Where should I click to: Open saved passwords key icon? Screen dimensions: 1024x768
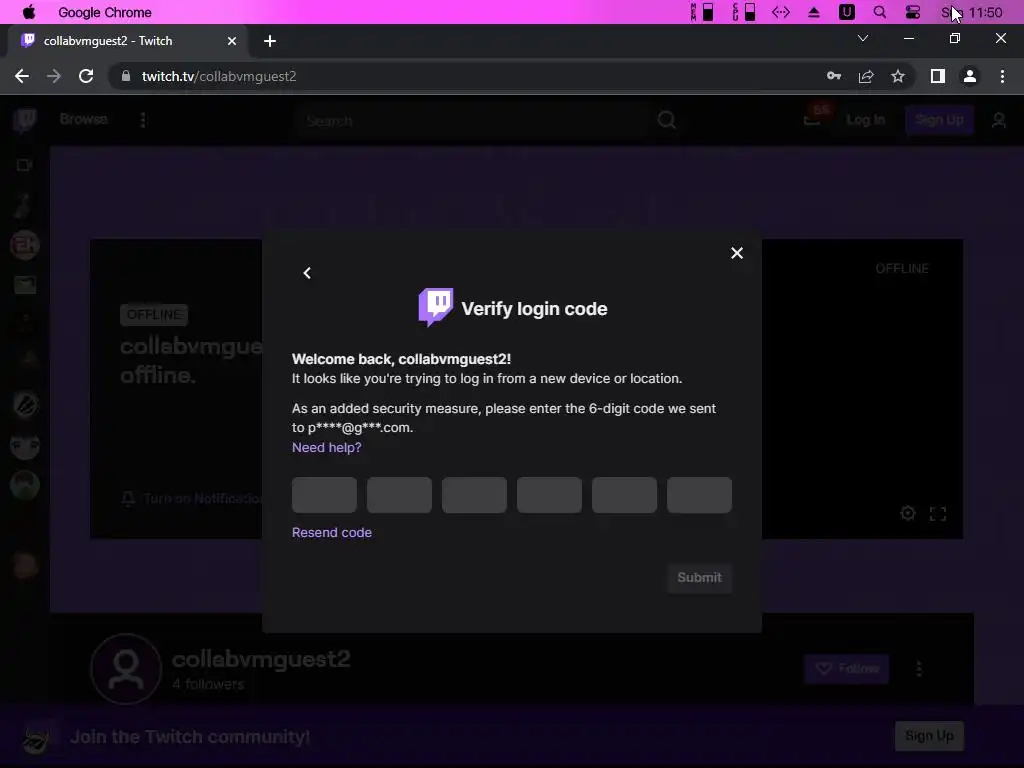[834, 76]
